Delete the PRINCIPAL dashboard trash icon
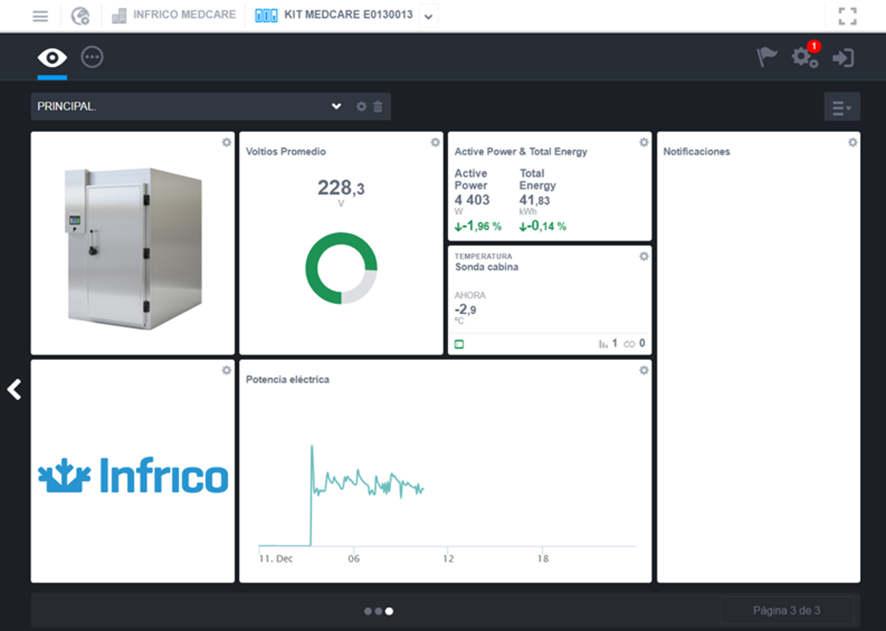The image size is (886, 631). coord(378,106)
